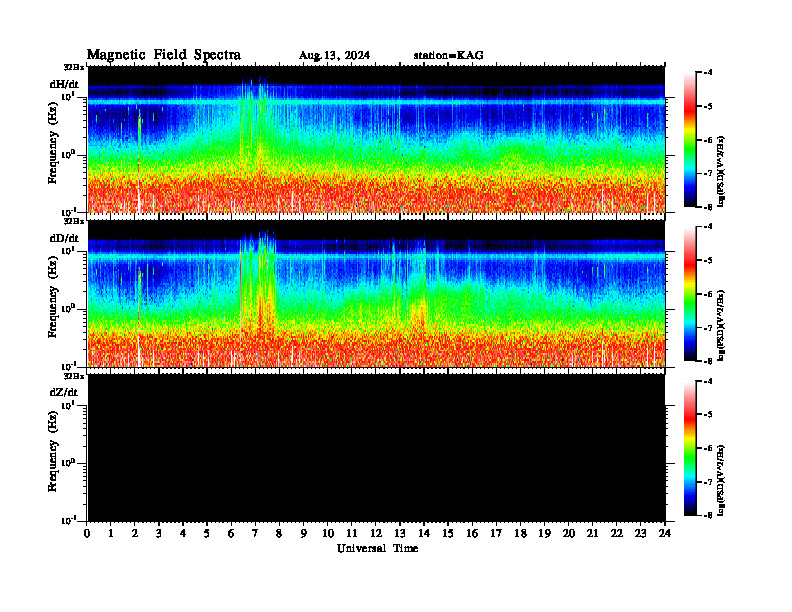Click hour 8 on the time axis
The height and width of the screenshot is (612, 792).
point(279,534)
